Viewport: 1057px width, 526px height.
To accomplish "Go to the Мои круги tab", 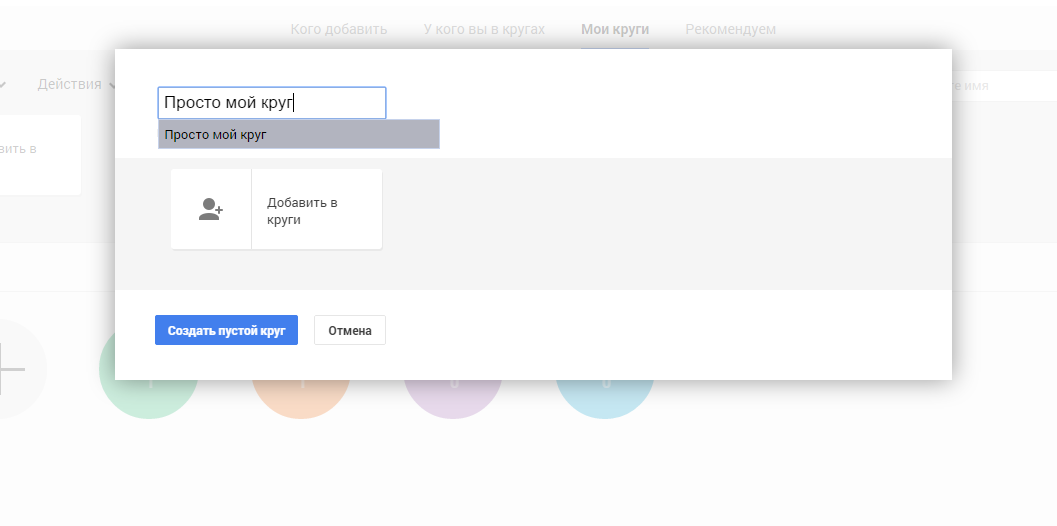I will click(614, 29).
